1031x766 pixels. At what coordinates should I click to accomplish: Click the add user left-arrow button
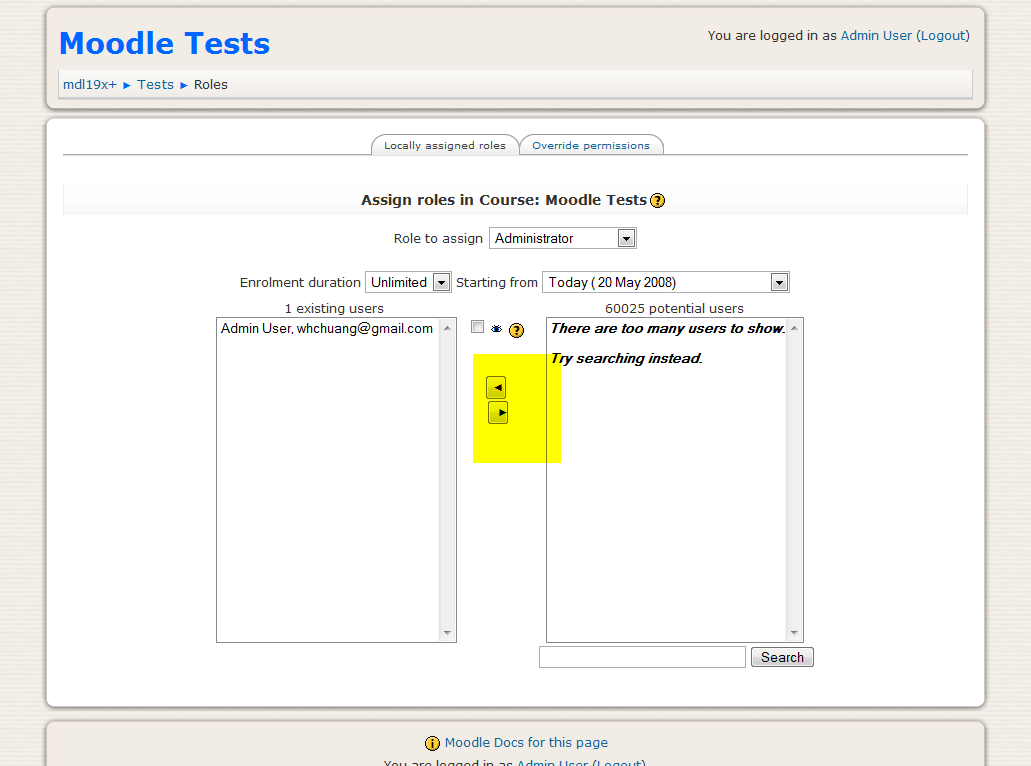click(496, 388)
